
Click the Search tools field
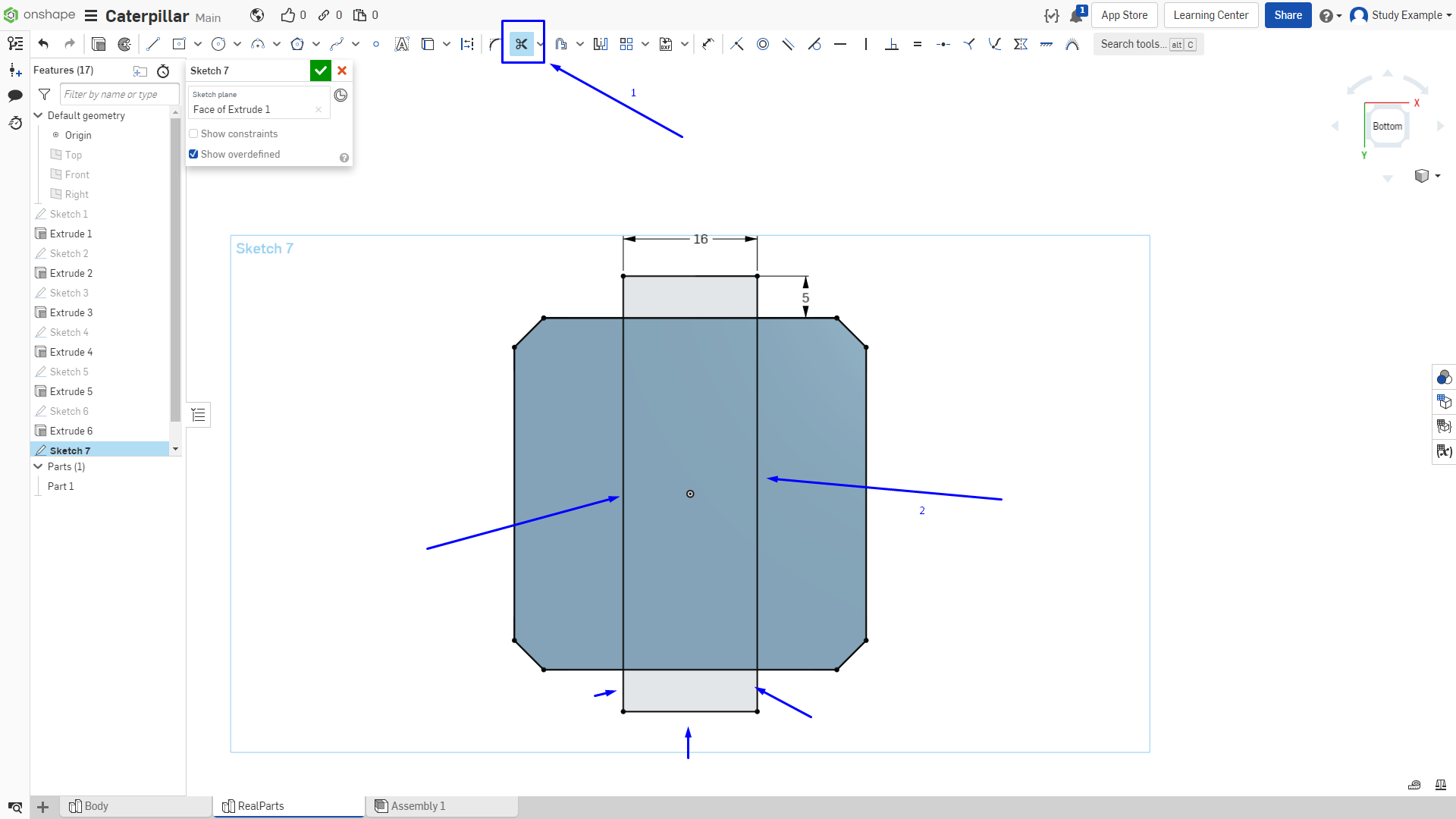tap(1148, 44)
